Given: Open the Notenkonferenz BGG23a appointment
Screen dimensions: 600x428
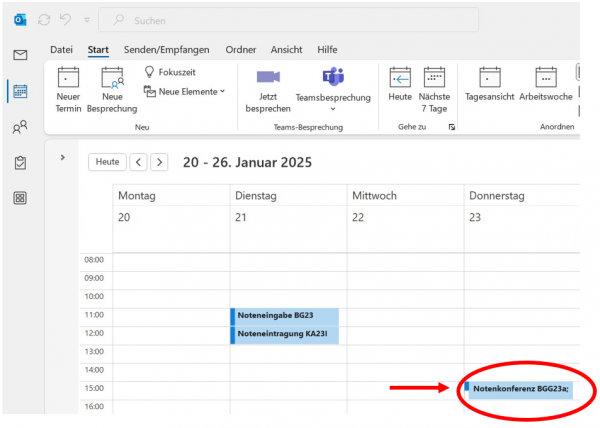Looking at the screenshot, I should (519, 388).
